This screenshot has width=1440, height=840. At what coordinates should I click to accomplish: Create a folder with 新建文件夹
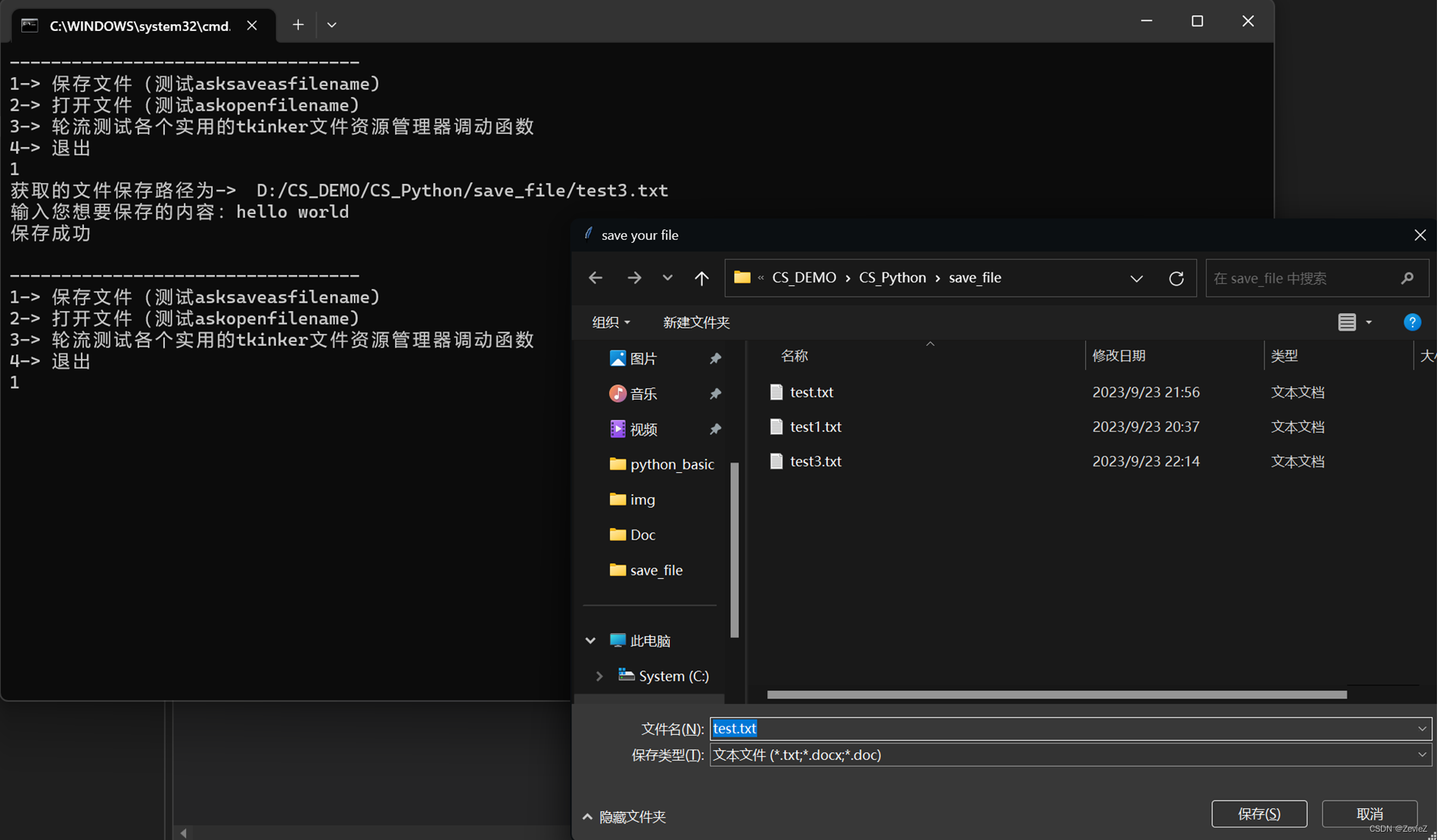695,322
